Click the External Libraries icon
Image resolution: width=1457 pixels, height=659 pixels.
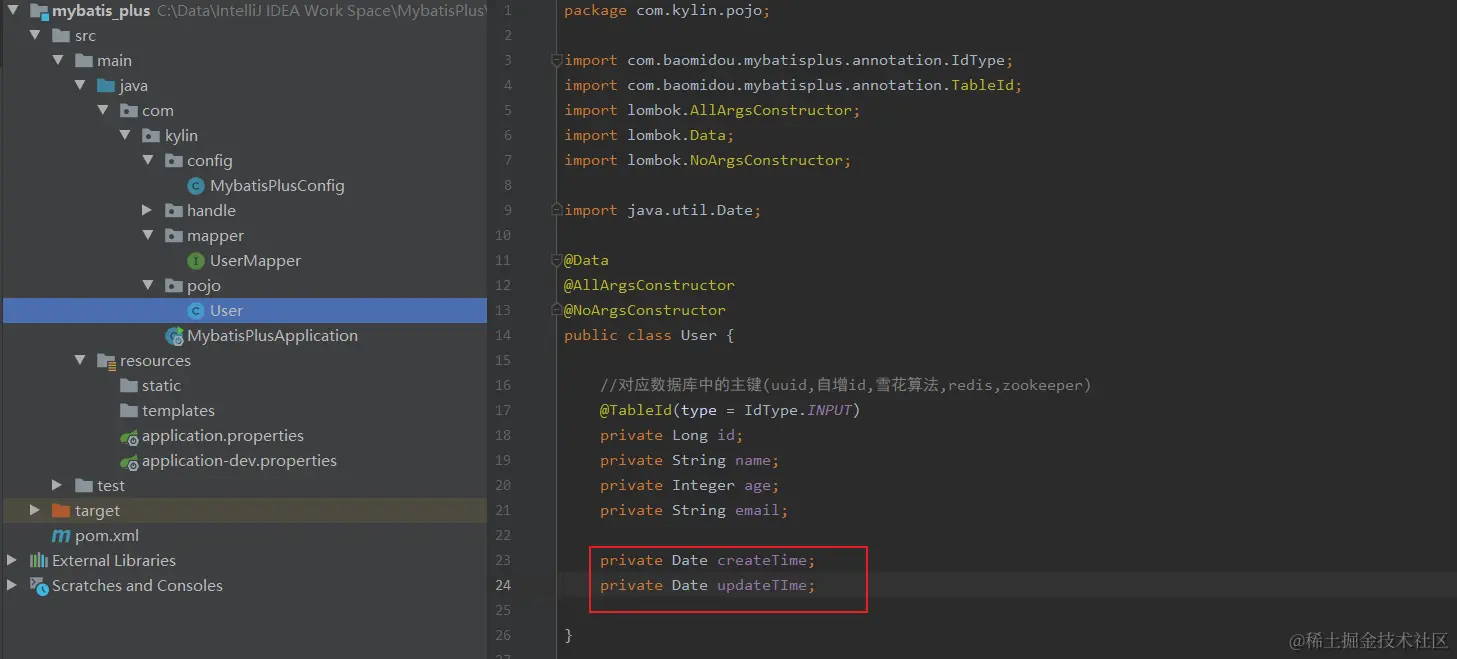[x=39, y=561]
